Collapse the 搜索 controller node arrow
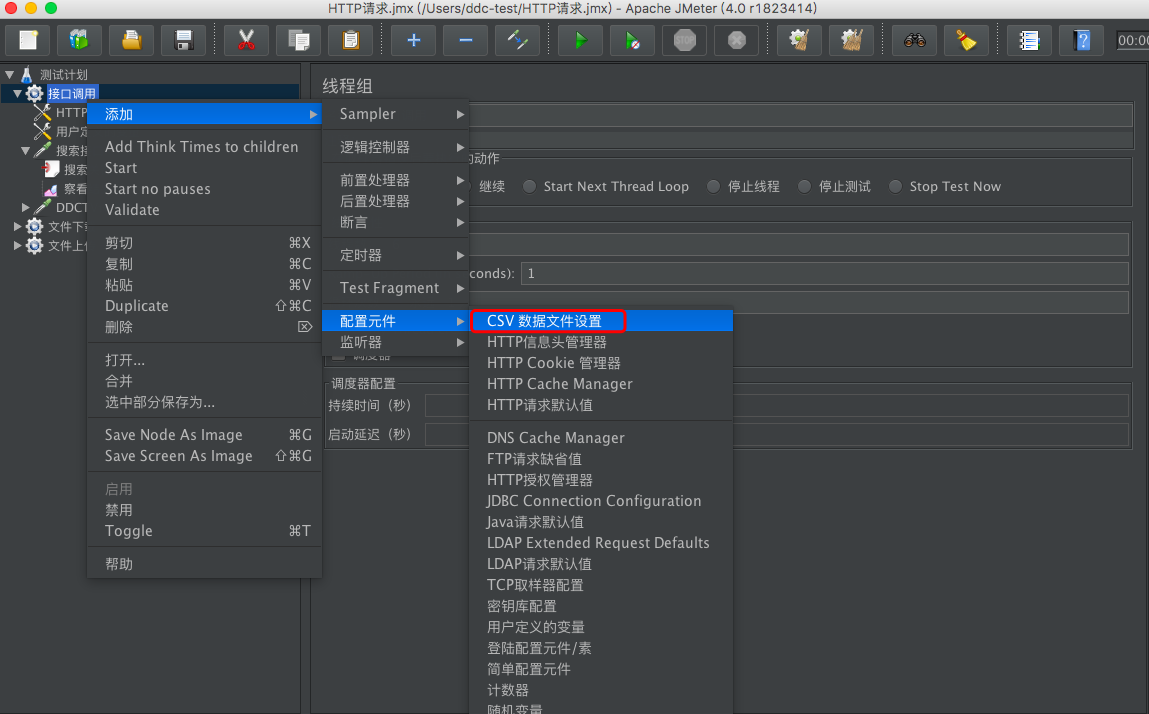This screenshot has height=714, width=1149. [26, 150]
